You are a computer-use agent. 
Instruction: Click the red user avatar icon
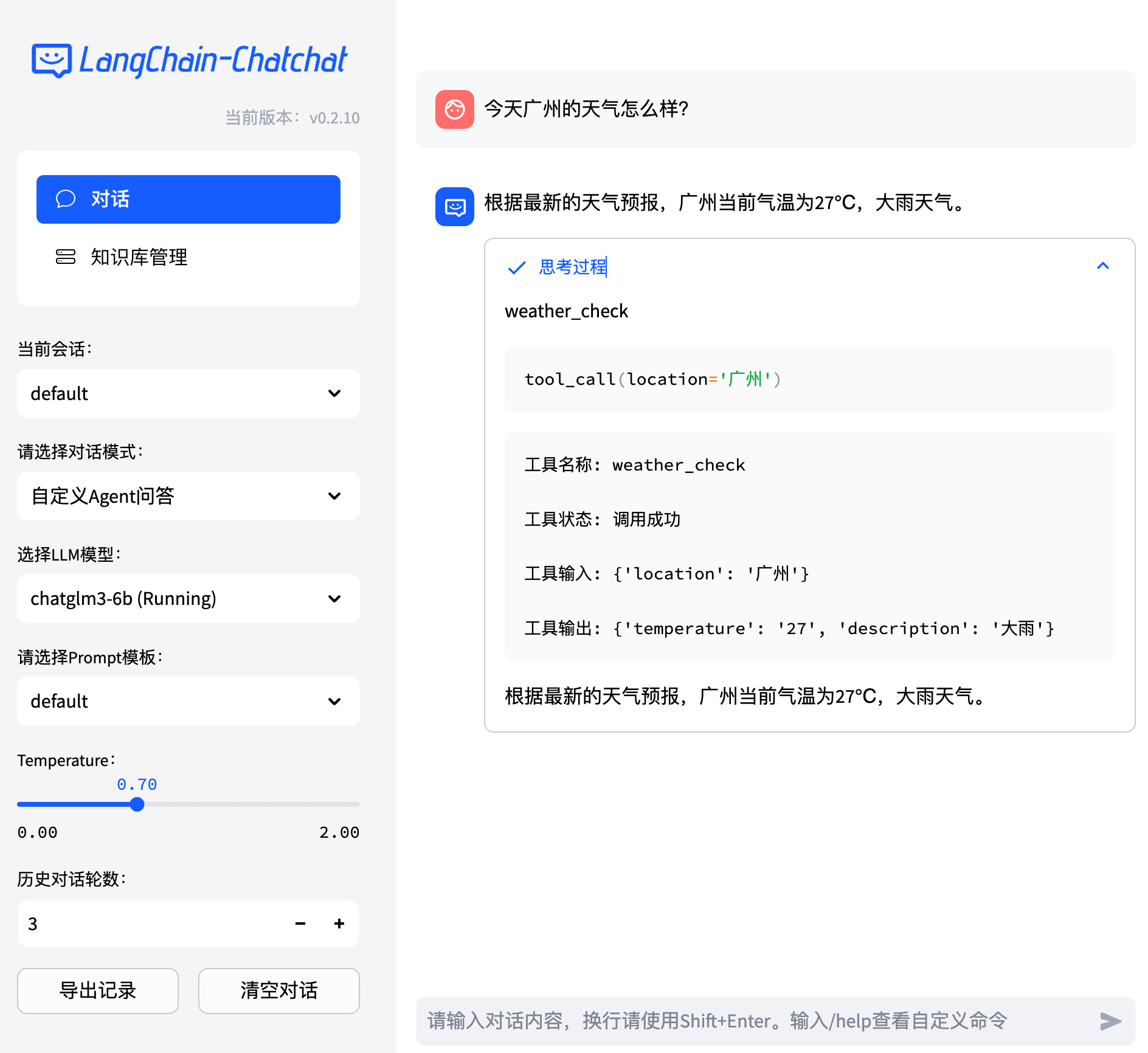click(454, 109)
